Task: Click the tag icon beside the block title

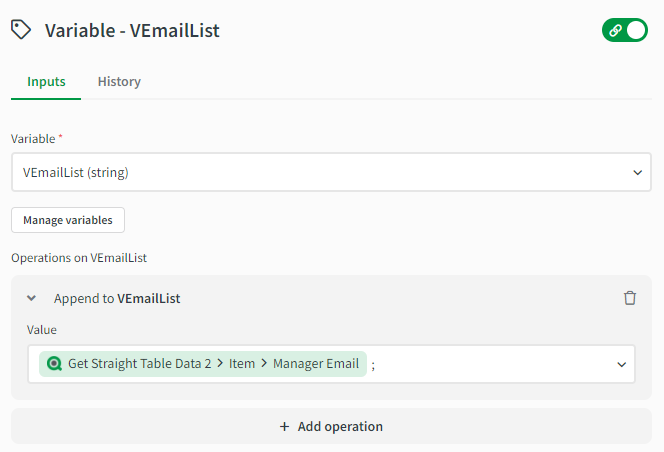Action: 21,30
